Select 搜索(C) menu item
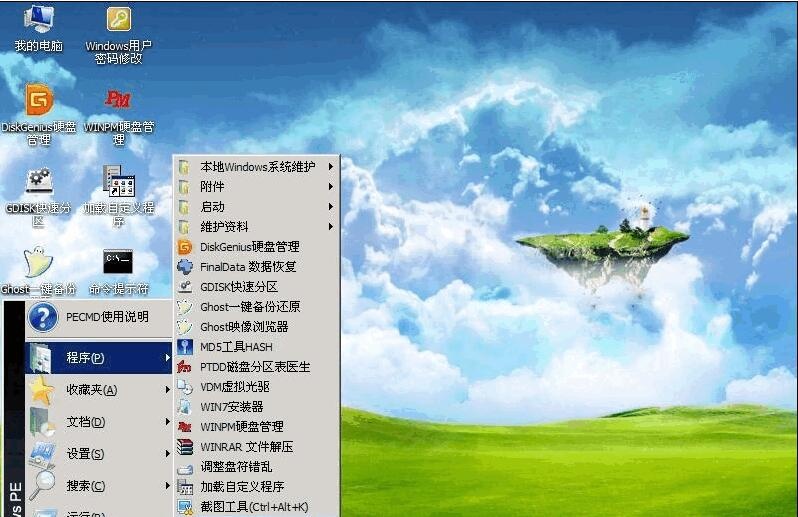This screenshot has height=517, width=798. [99, 486]
